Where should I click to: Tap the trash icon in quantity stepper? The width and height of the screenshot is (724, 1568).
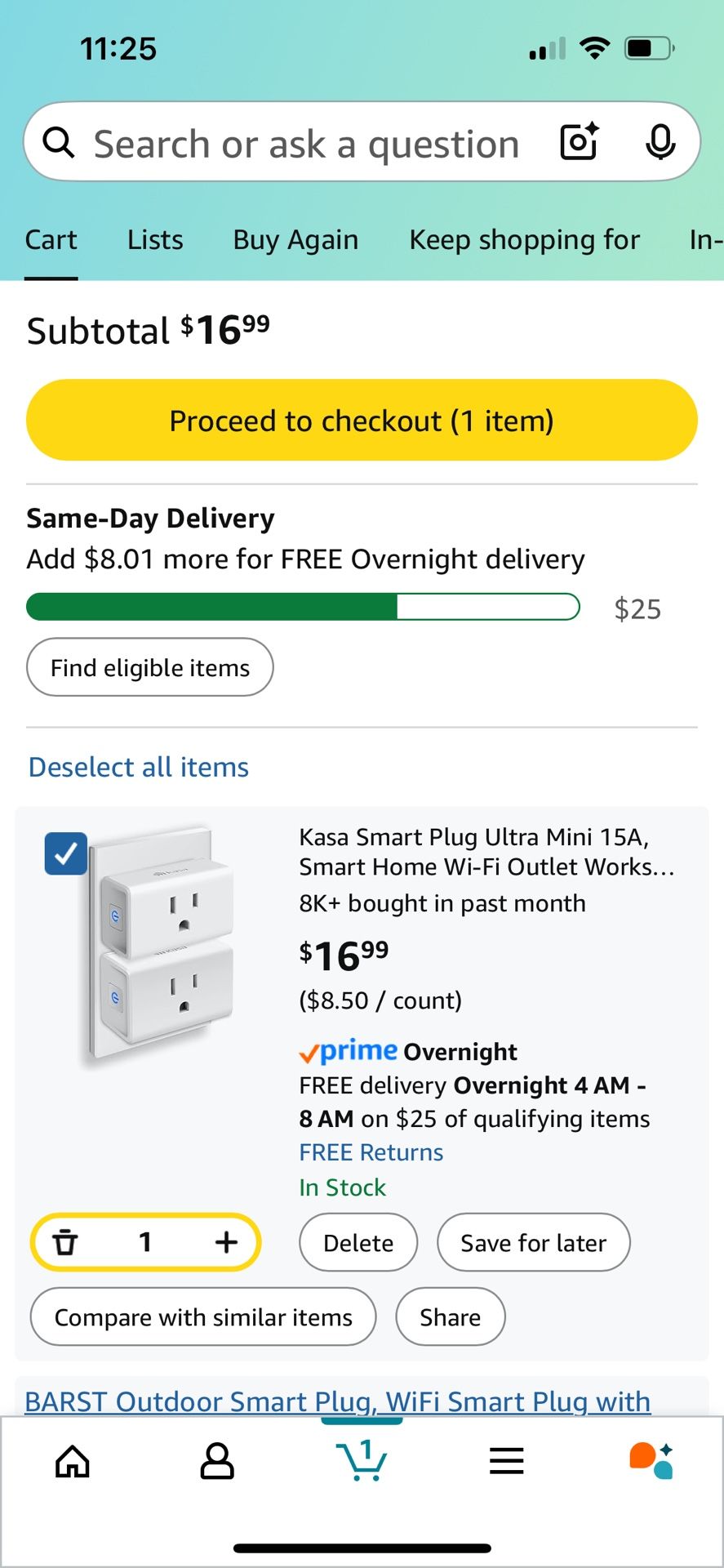[x=65, y=1242]
